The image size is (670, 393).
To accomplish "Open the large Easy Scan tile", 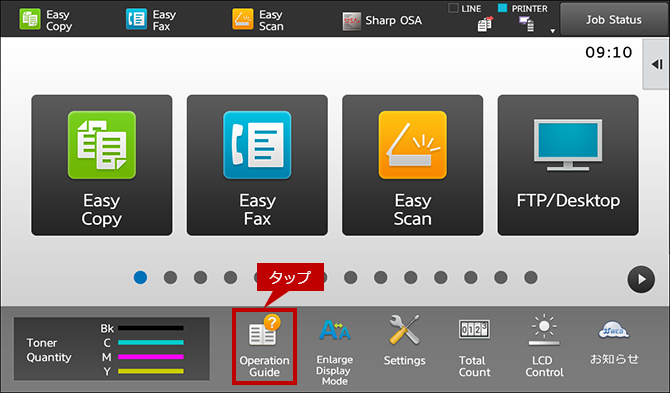I will (413, 165).
